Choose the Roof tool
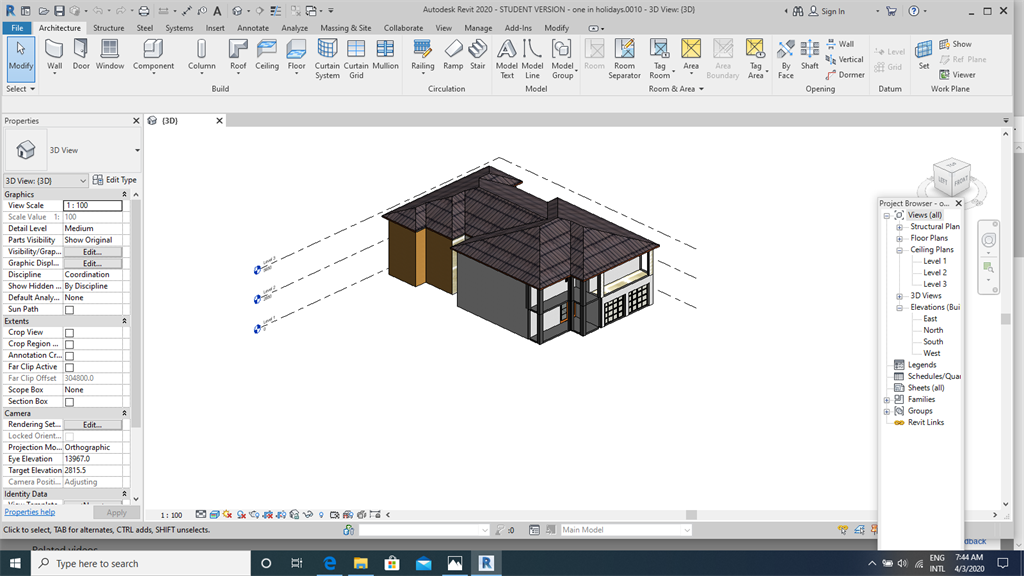This screenshot has height=576, width=1024. pyautogui.click(x=238, y=54)
